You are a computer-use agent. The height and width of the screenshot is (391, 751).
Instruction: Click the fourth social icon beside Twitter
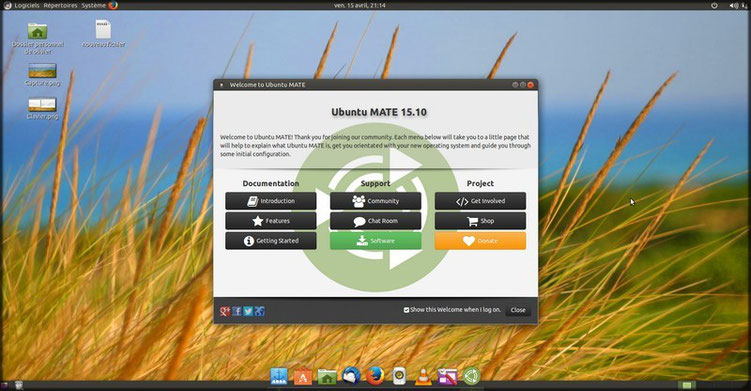260,311
